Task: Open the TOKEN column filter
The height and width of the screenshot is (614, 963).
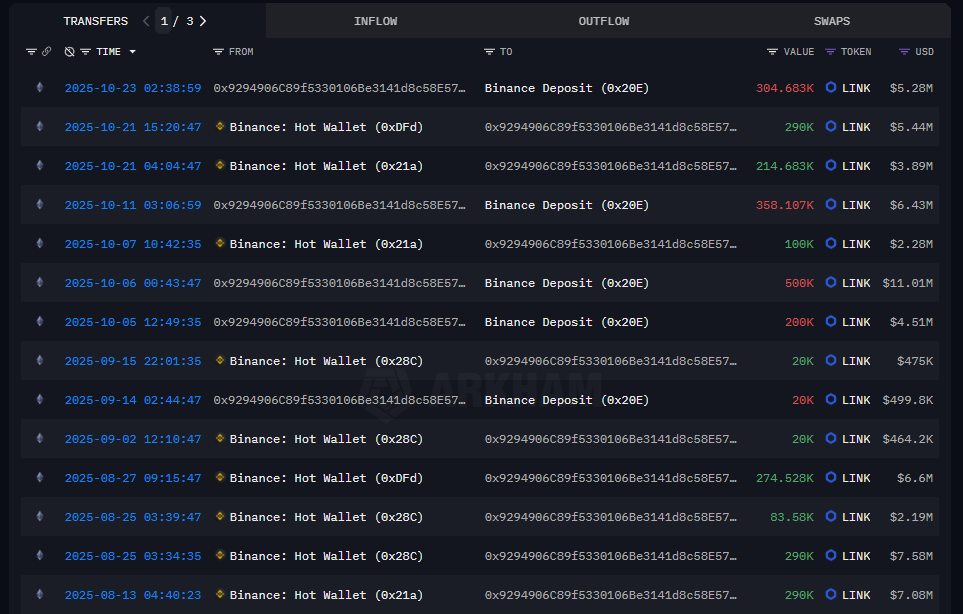Action: (x=830, y=52)
